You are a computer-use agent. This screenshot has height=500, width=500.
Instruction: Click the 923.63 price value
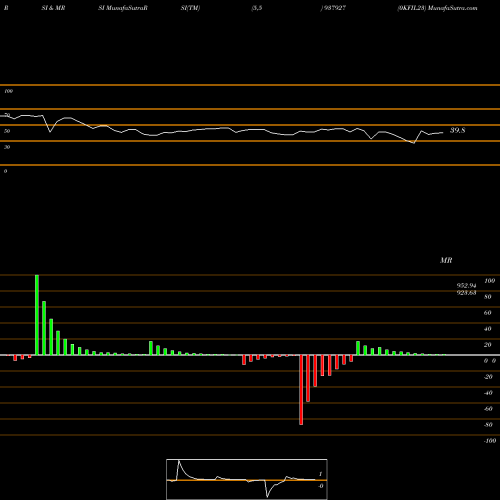[x=466, y=293]
